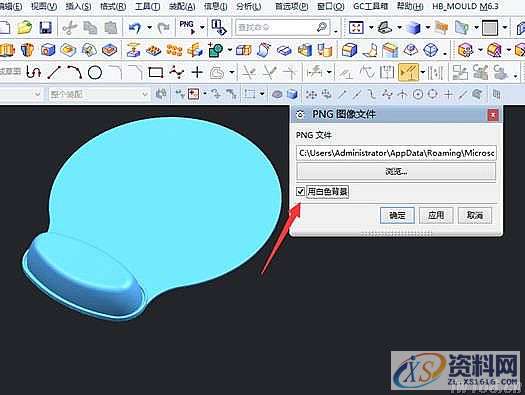Open file with the yellow folder icon
This screenshot has width=525, height=395.
pyautogui.click(x=24, y=27)
